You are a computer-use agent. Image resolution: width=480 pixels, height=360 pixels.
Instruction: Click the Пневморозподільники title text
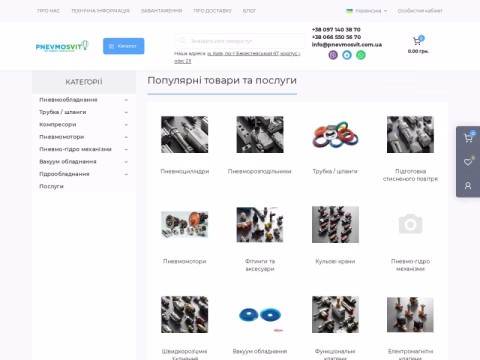click(260, 171)
